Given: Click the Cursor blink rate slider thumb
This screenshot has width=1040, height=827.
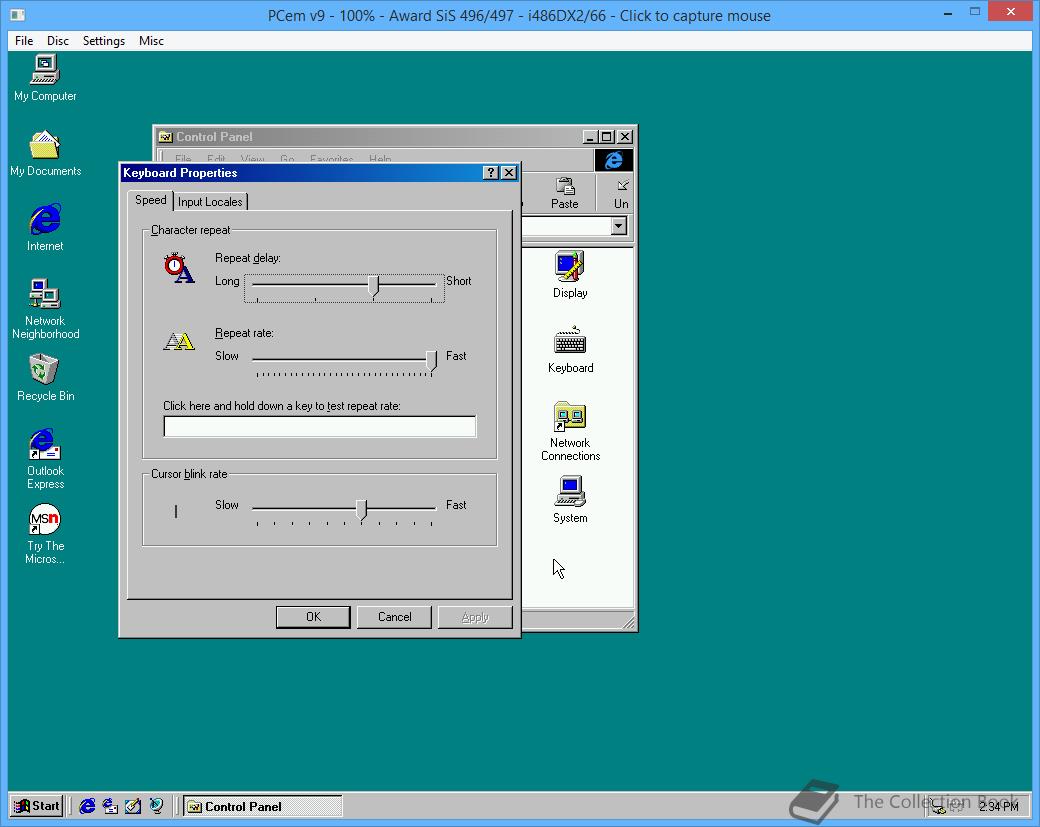Looking at the screenshot, I should pyautogui.click(x=361, y=509).
